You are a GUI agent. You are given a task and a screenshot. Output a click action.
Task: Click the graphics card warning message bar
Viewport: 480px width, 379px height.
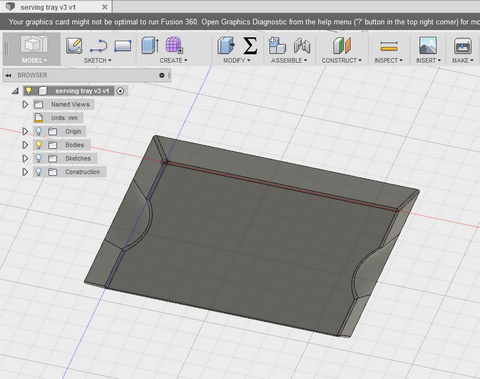[x=240, y=22]
